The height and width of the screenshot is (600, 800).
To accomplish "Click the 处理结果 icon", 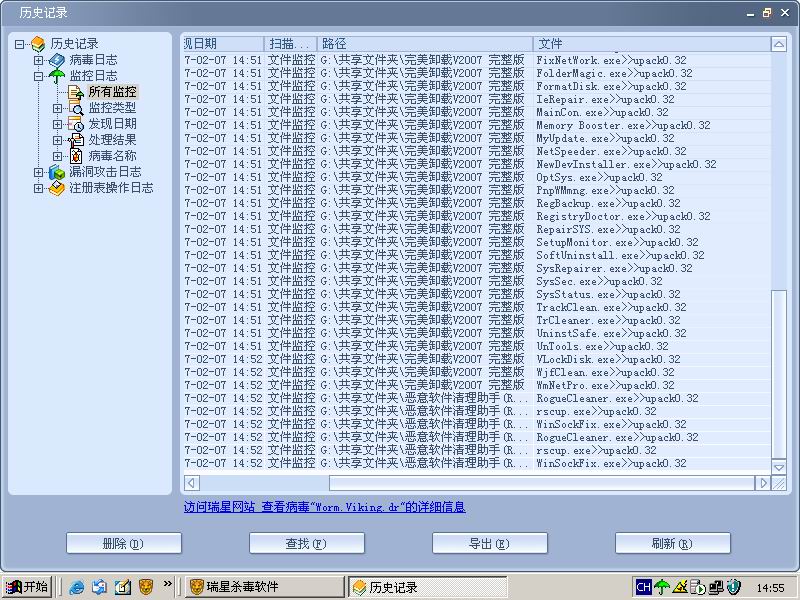I will pyautogui.click(x=76, y=140).
